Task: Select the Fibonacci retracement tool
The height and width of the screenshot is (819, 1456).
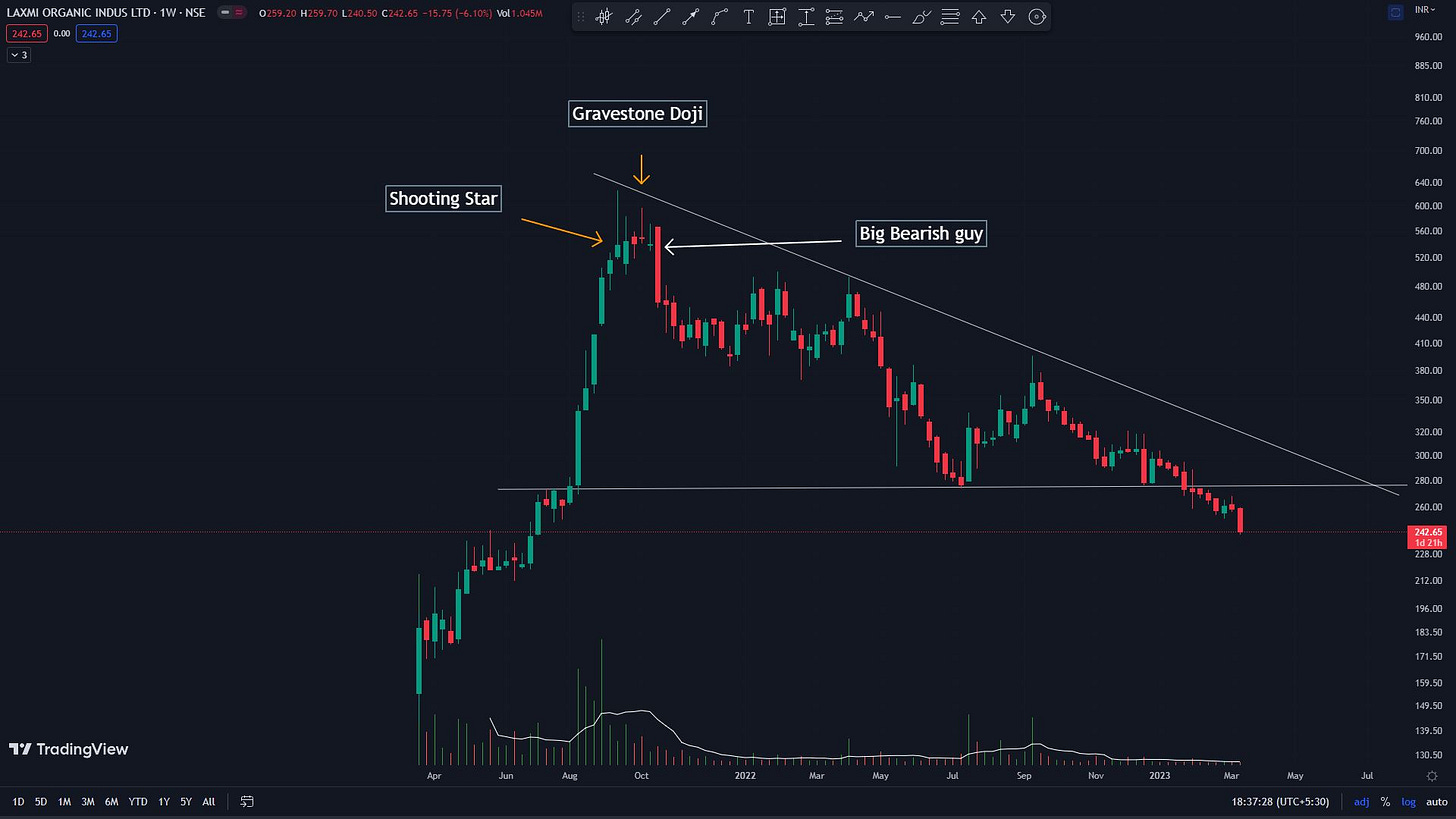Action: (x=835, y=17)
